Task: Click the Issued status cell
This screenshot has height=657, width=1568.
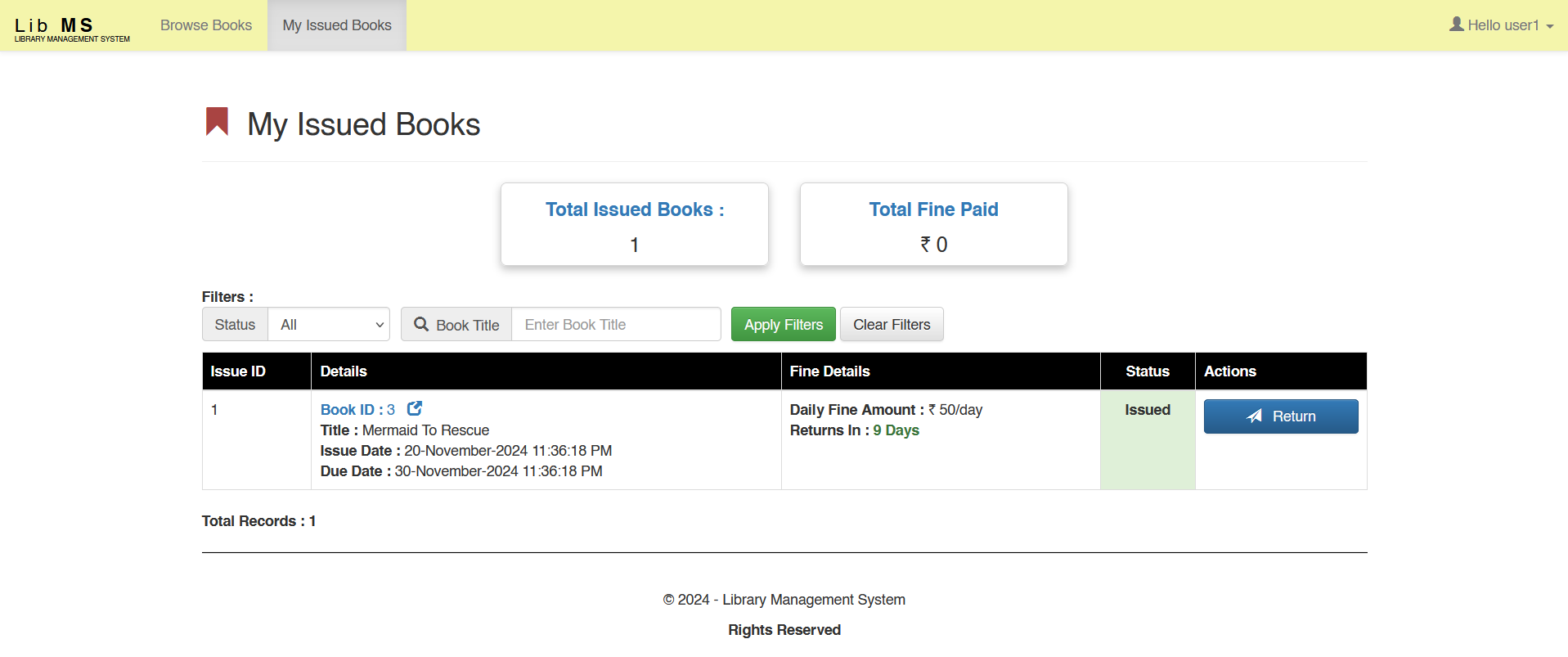Action: [1148, 440]
